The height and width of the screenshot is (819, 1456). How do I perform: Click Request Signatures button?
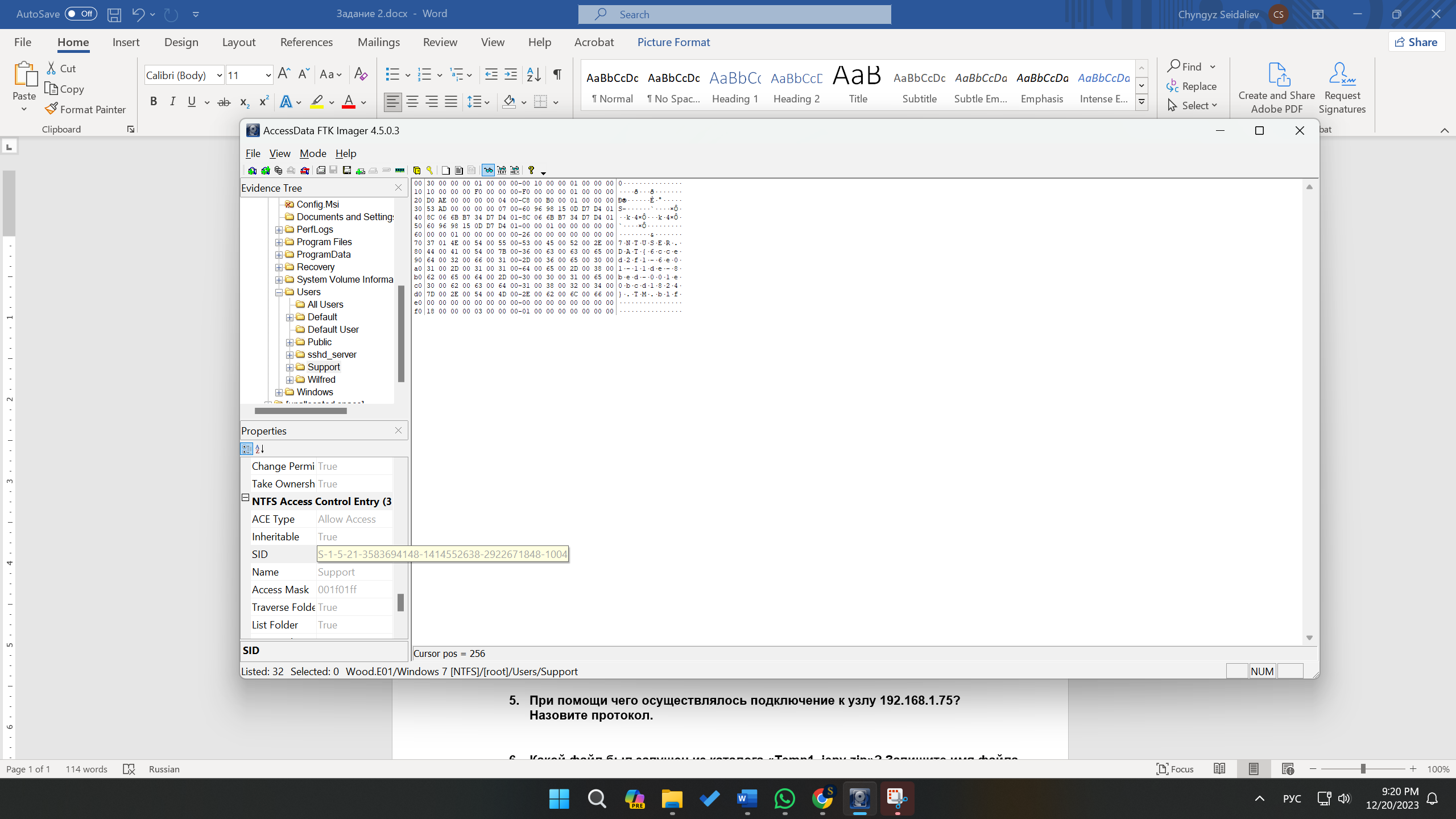point(1342,88)
